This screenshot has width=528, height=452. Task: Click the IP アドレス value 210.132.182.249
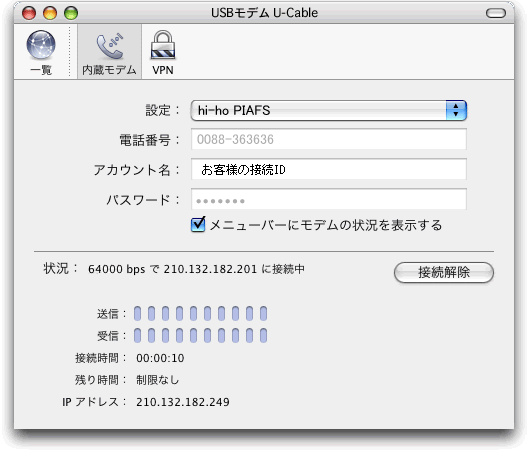point(183,402)
